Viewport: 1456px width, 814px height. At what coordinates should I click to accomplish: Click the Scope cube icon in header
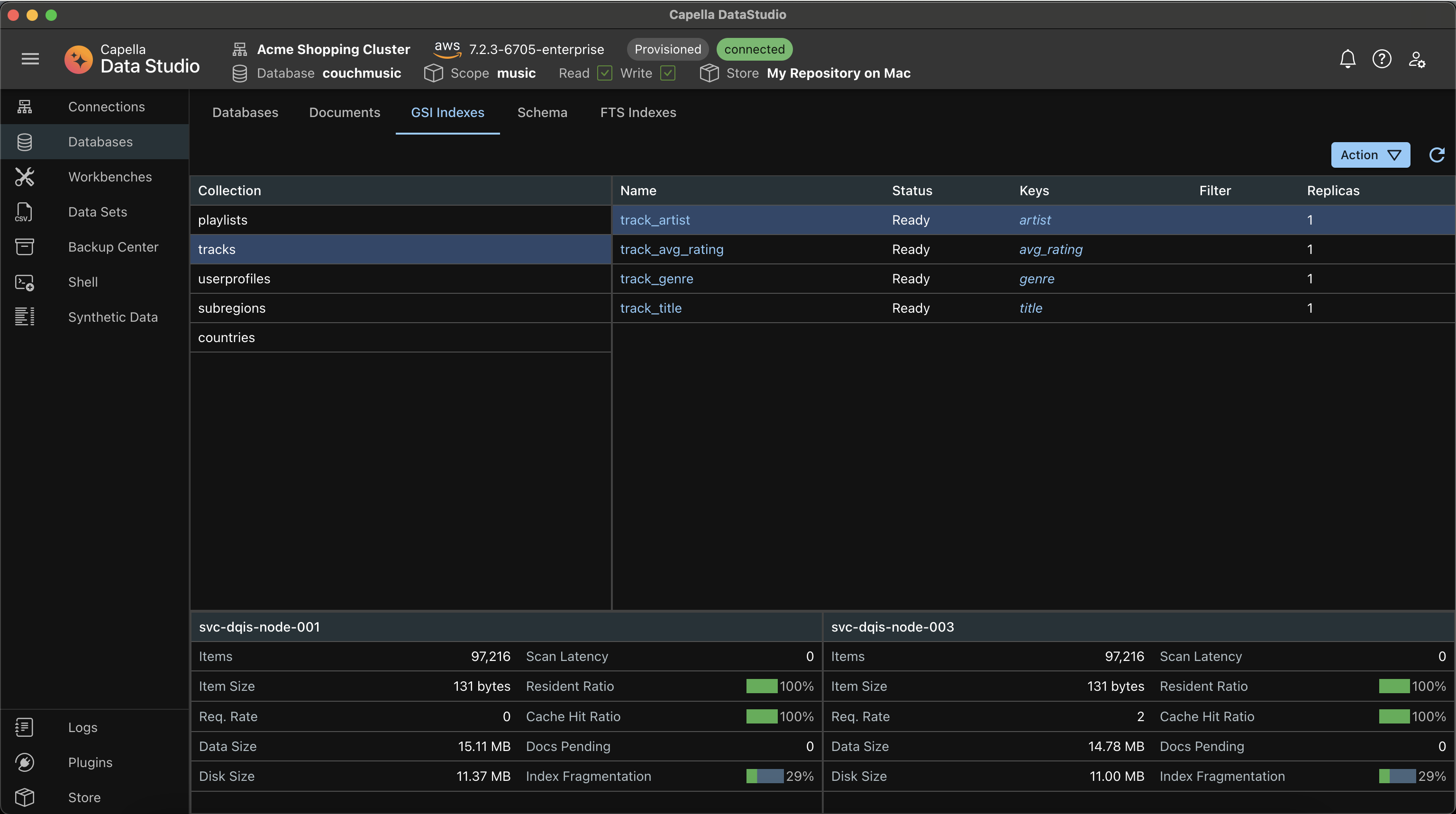tap(433, 73)
